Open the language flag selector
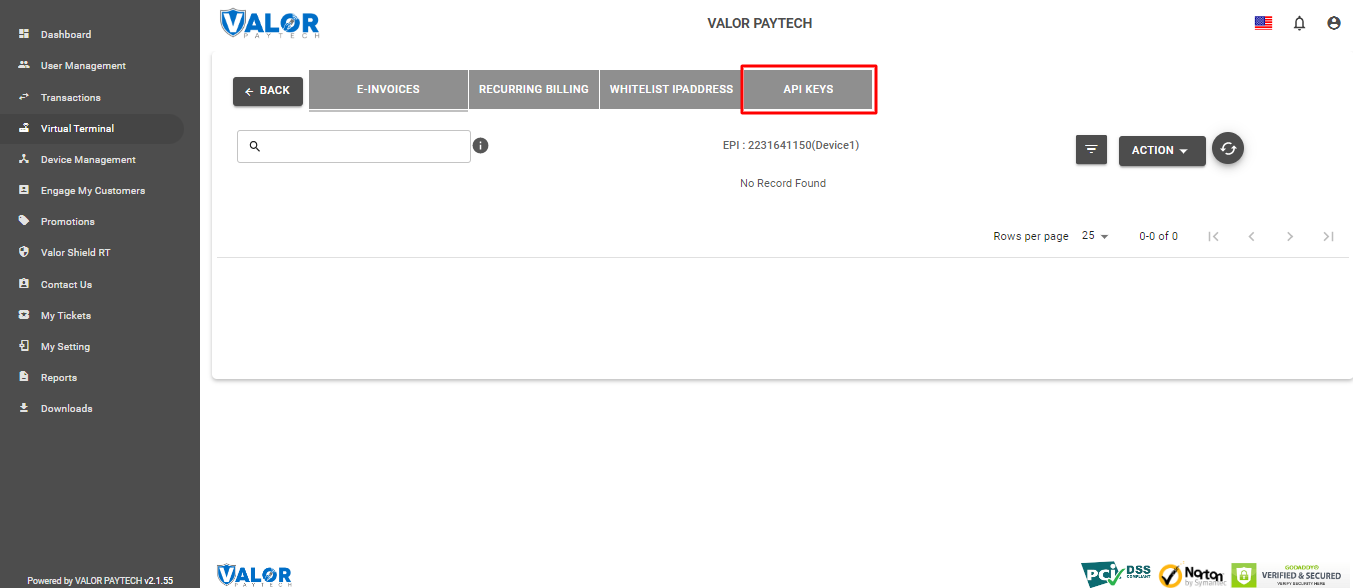1353x588 pixels. click(x=1263, y=23)
